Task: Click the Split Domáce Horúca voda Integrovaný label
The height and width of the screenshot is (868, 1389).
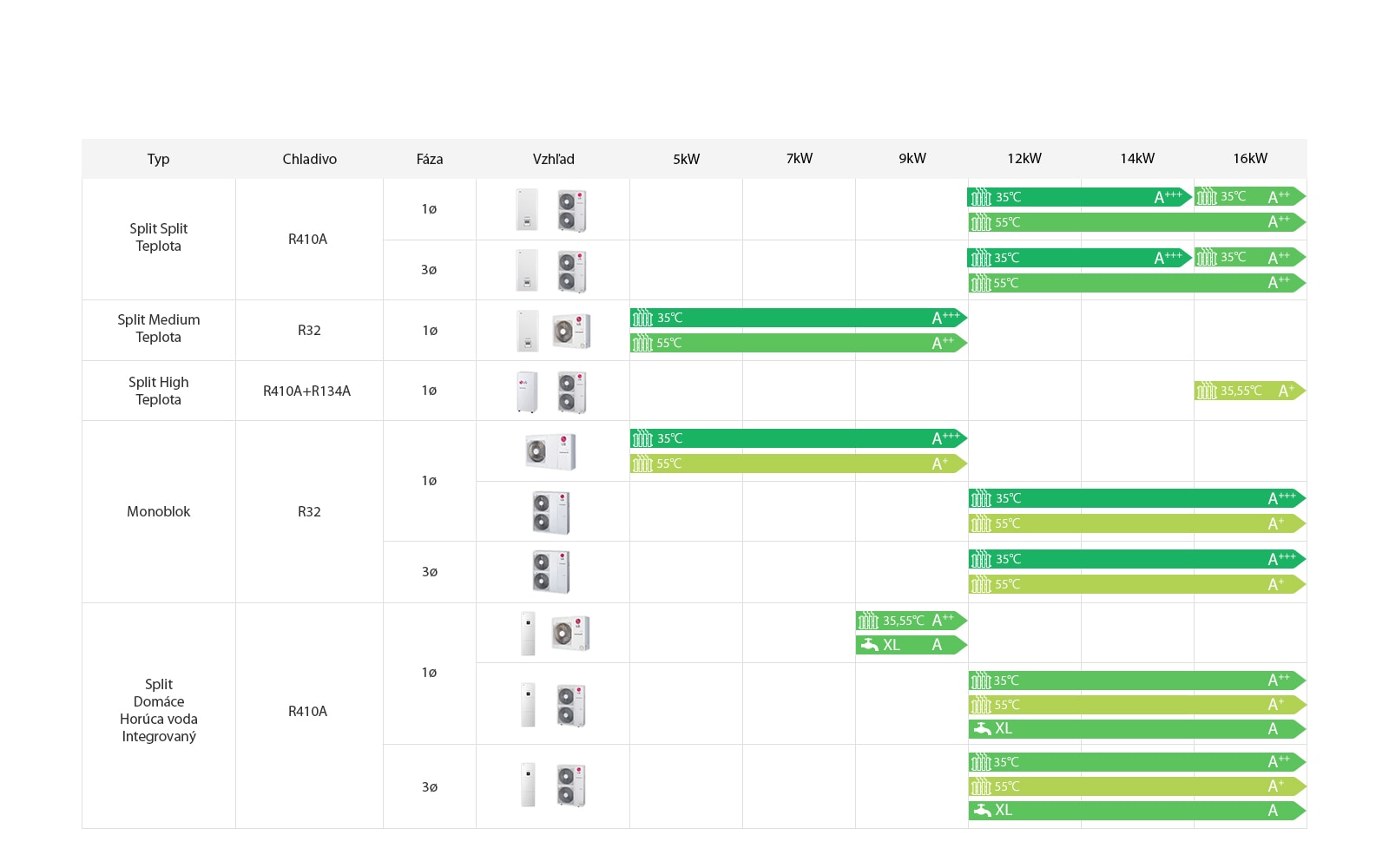Action: pyautogui.click(x=158, y=710)
